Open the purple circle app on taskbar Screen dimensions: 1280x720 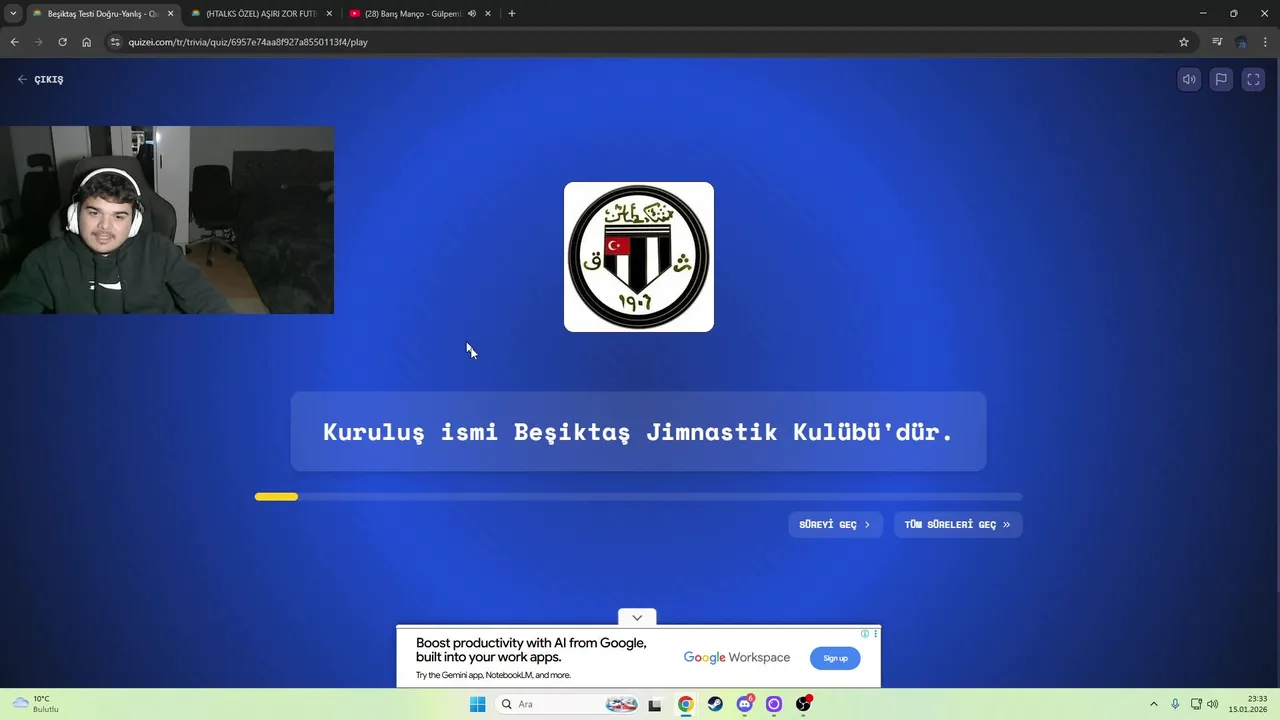click(x=774, y=704)
